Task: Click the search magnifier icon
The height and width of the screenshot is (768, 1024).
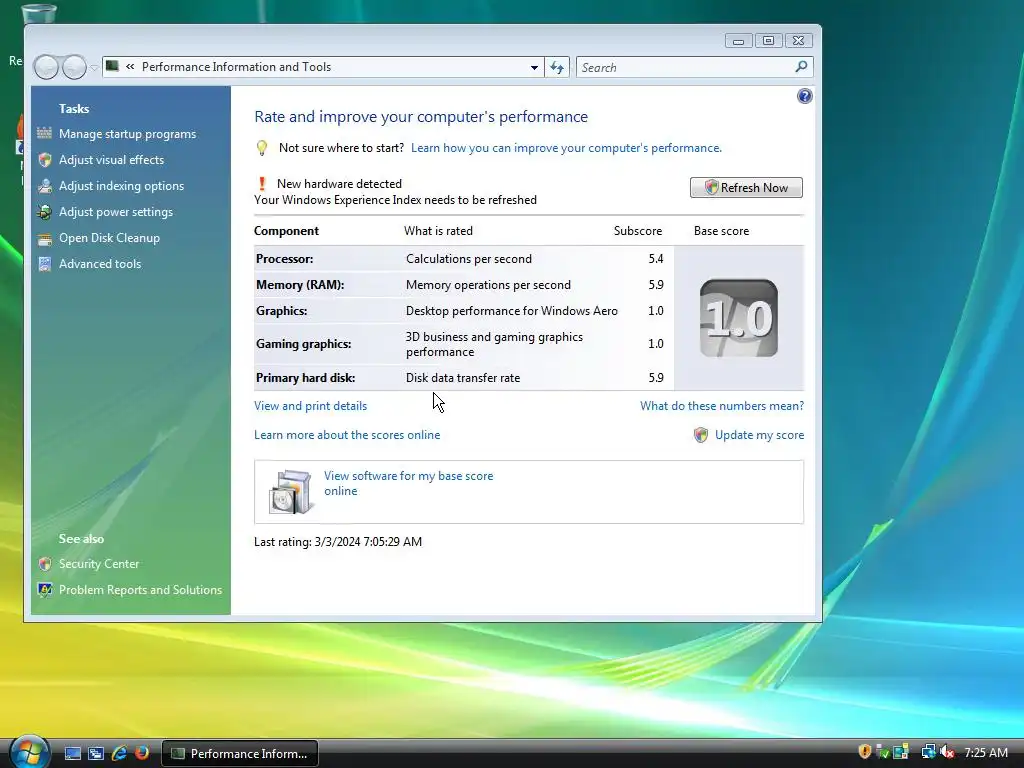Action: [802, 67]
